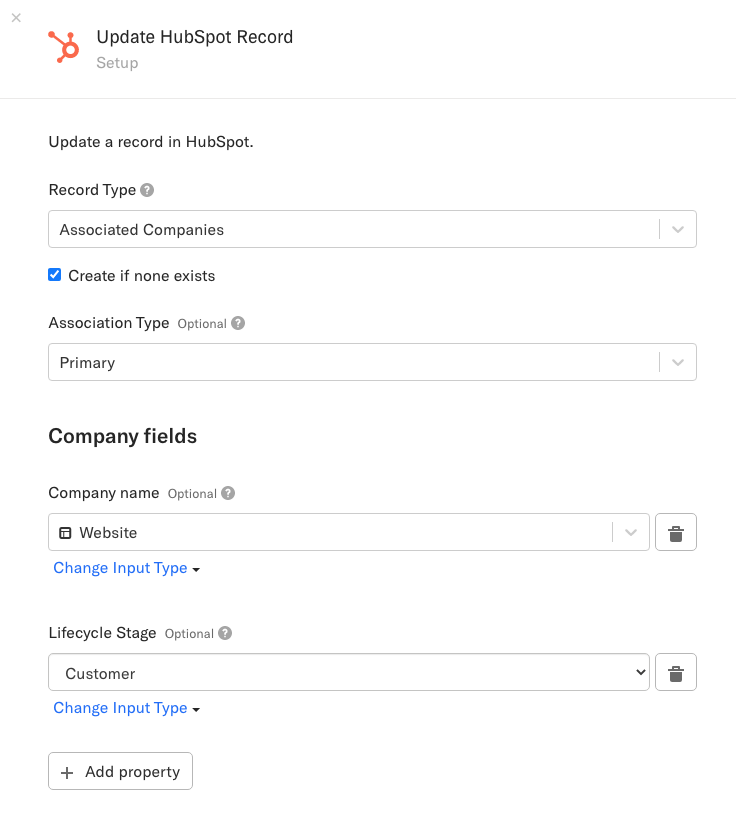Click the Add property button
This screenshot has width=736, height=818.
coord(120,772)
